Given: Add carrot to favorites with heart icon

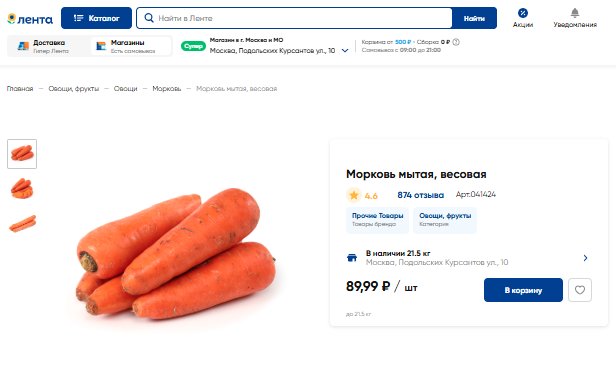Looking at the screenshot, I should pos(580,290).
